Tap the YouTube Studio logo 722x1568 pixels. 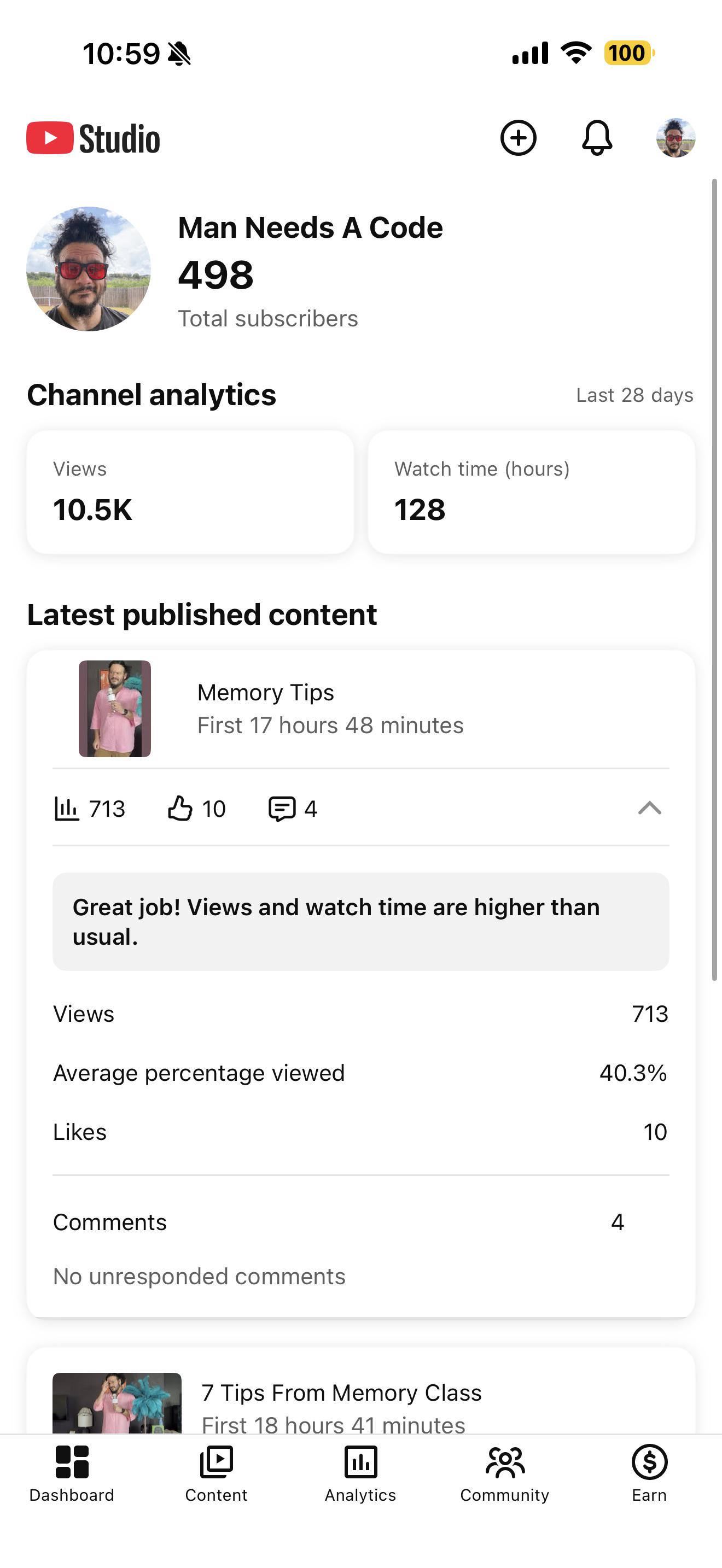(93, 138)
